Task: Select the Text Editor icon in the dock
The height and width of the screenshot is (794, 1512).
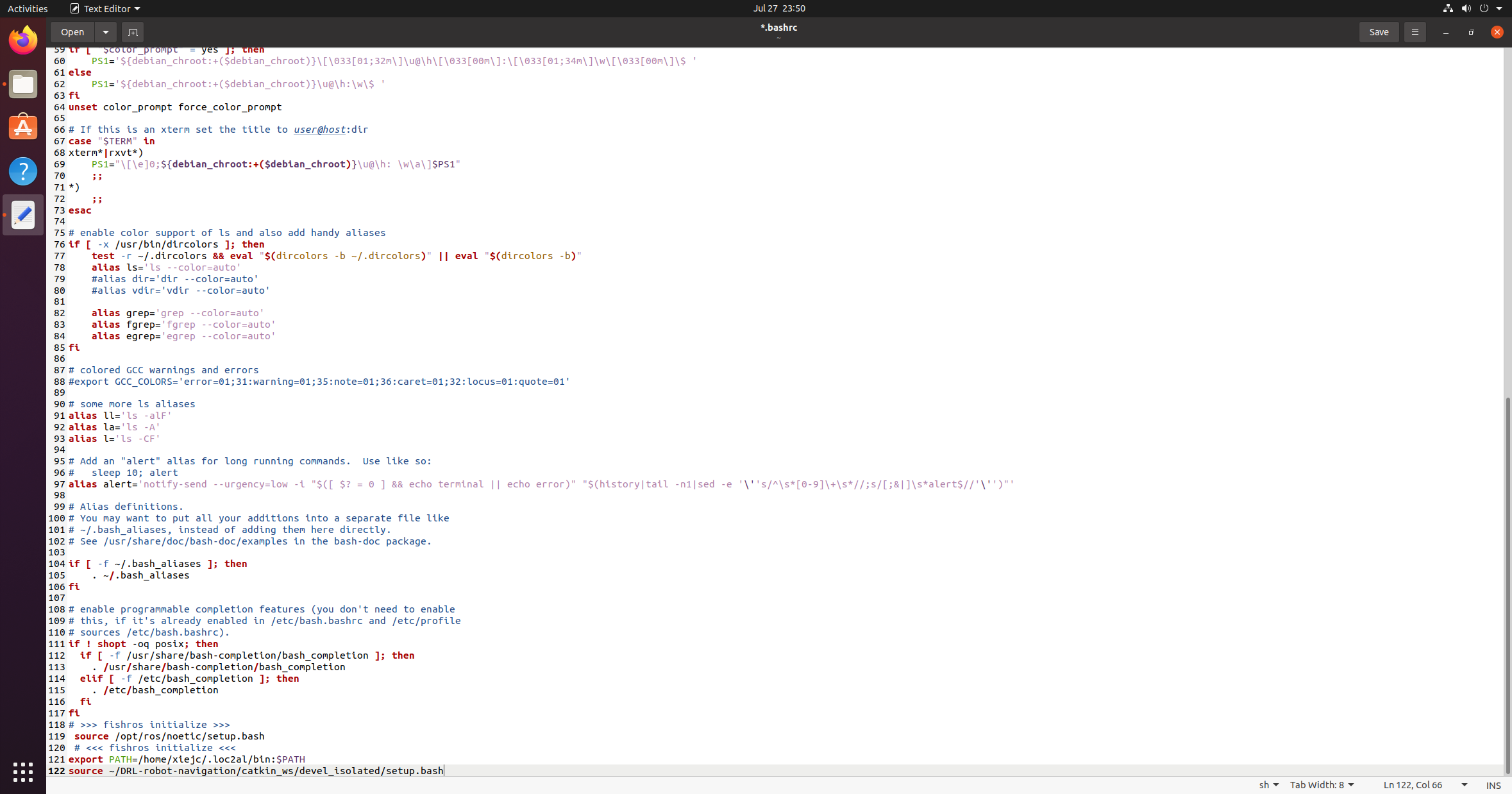Action: [22, 215]
